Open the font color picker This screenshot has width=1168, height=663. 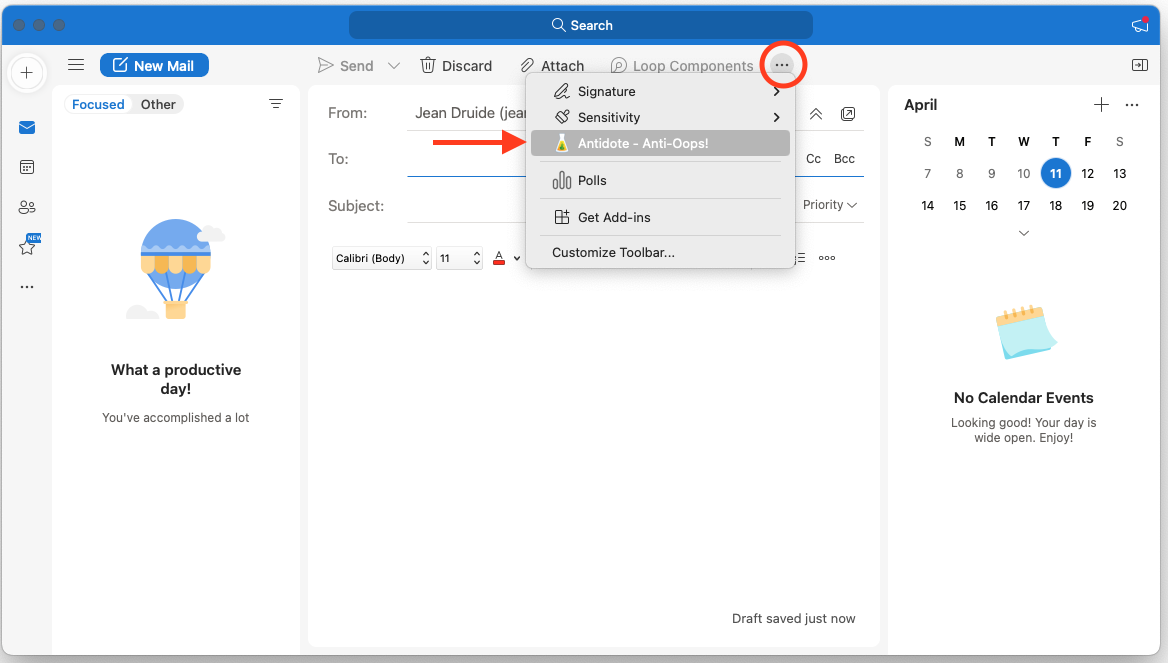(500, 258)
